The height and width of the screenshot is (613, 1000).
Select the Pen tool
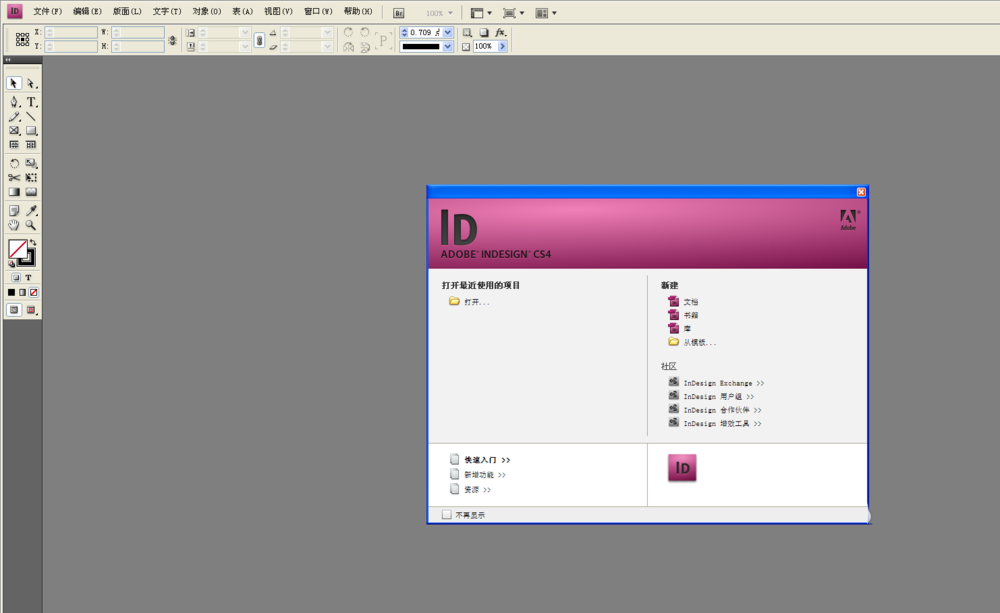(14, 102)
